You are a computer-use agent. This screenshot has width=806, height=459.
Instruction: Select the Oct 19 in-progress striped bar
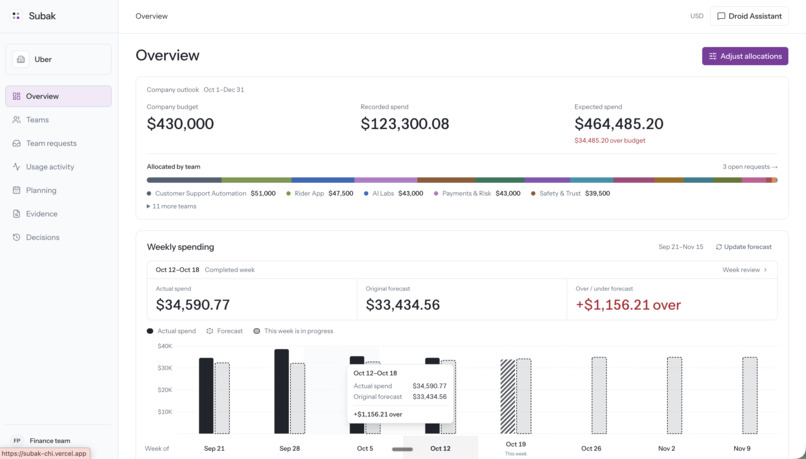coord(508,396)
